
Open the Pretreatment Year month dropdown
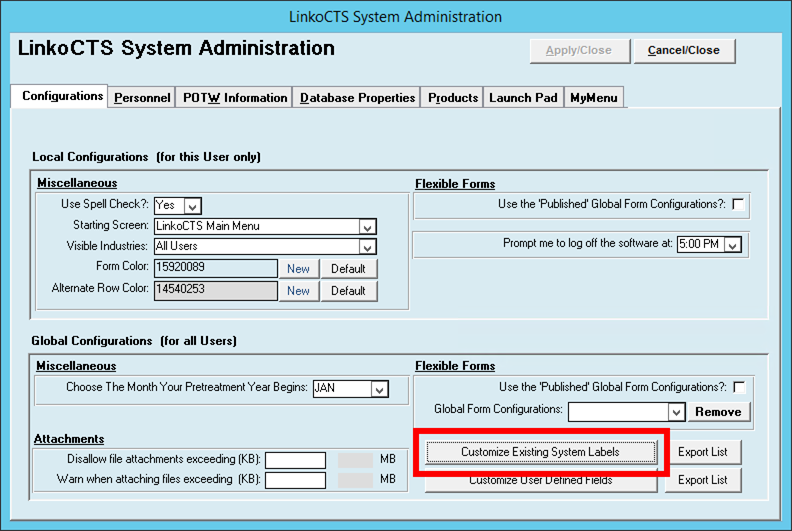[379, 389]
